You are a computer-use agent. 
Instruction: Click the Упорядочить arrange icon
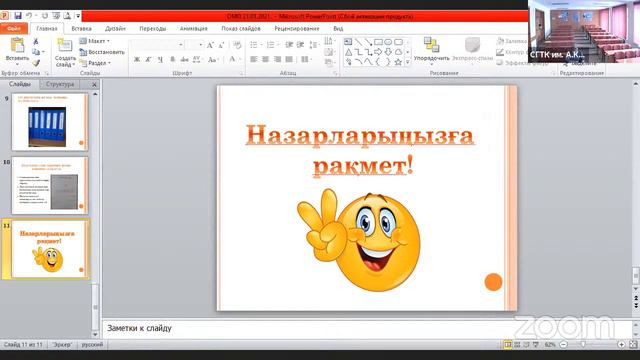click(x=431, y=44)
